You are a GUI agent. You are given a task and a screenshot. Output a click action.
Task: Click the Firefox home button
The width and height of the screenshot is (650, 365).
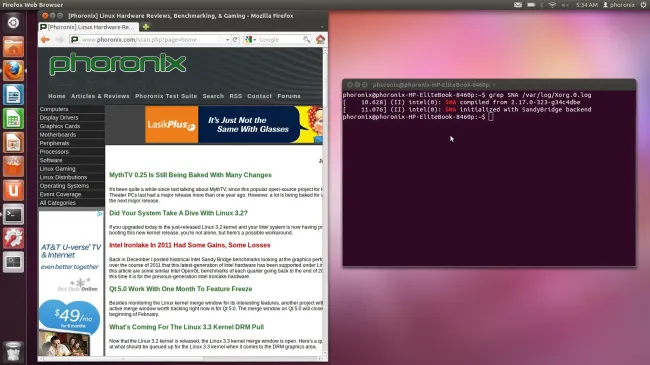point(320,39)
